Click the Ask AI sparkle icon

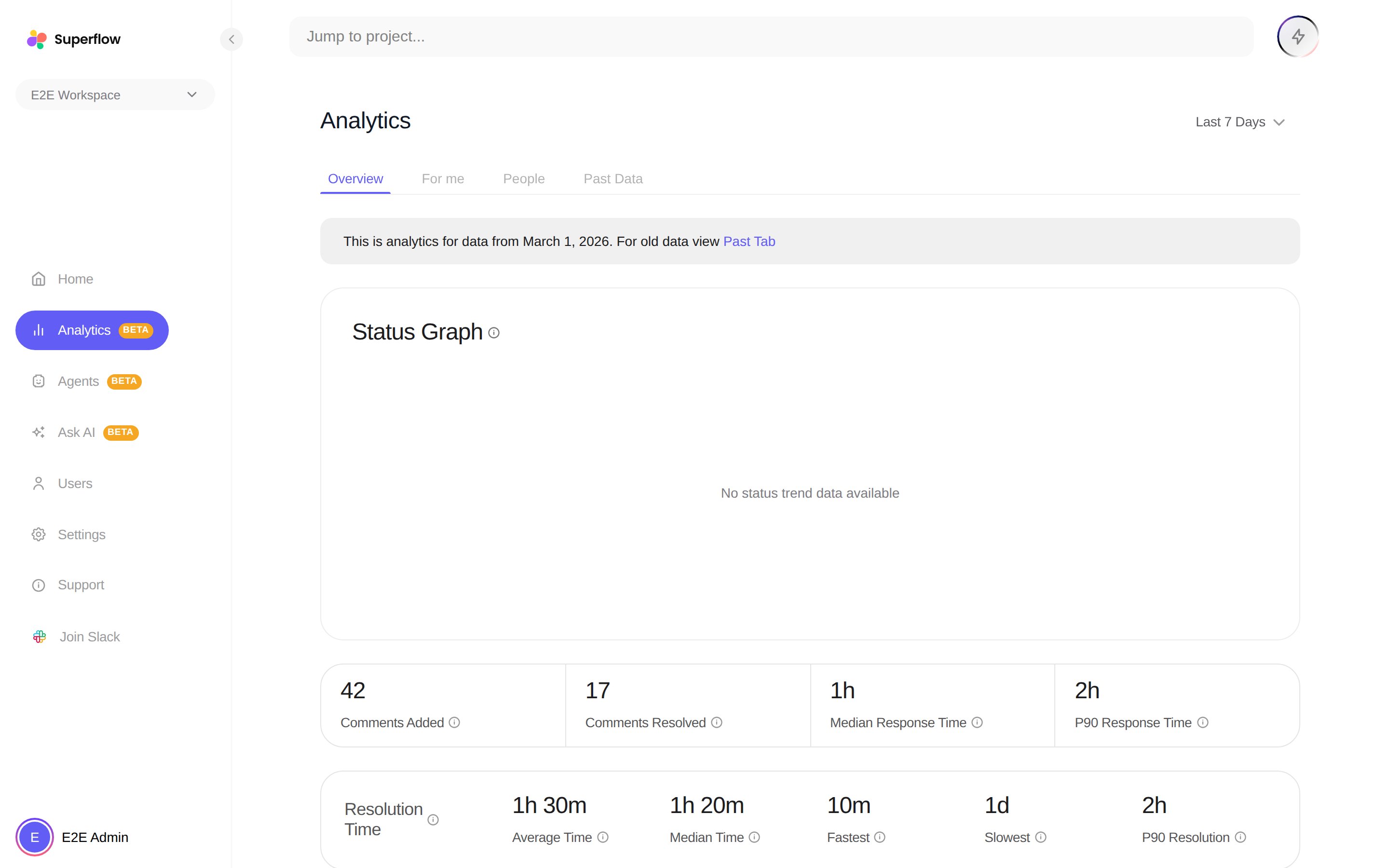point(39,432)
